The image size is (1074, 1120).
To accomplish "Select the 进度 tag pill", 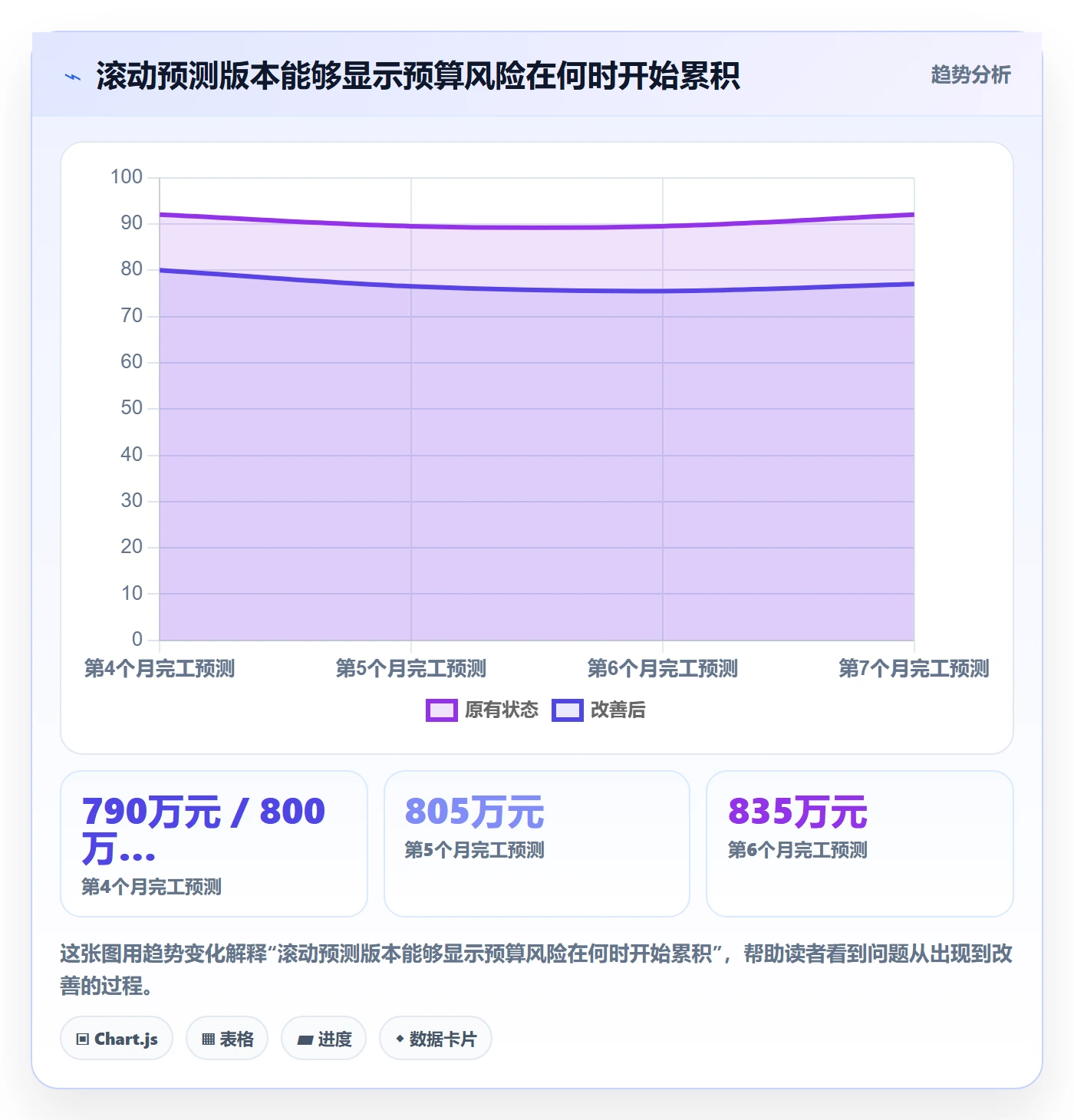I will pyautogui.click(x=324, y=1039).
